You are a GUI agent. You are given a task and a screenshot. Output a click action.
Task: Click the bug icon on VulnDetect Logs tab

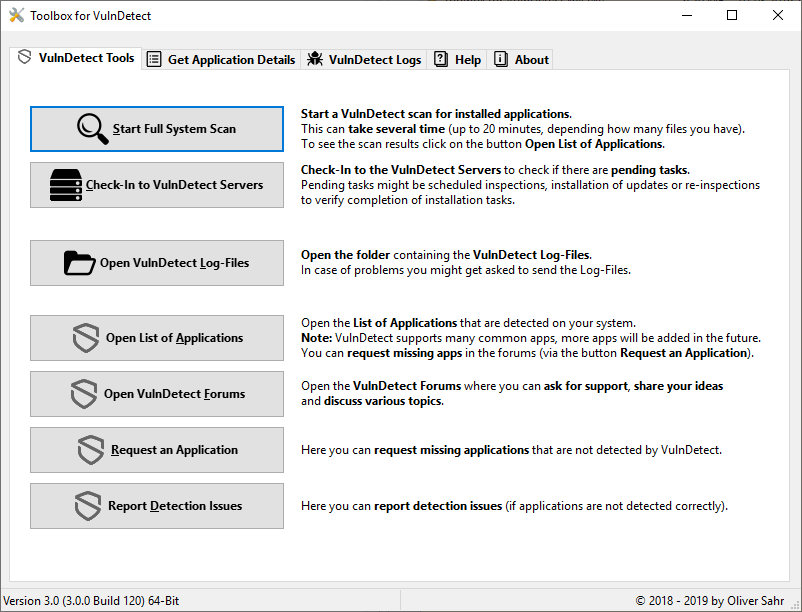tap(315, 59)
